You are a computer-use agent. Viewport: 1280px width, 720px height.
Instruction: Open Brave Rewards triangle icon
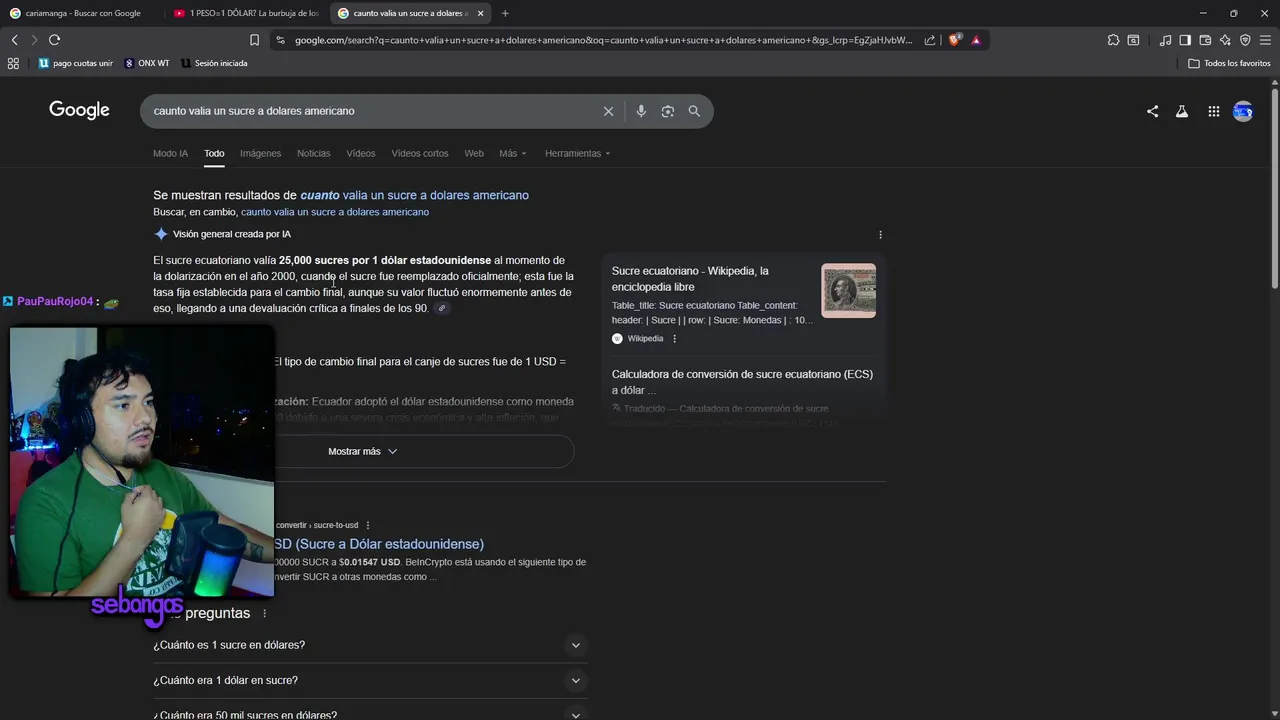point(976,40)
